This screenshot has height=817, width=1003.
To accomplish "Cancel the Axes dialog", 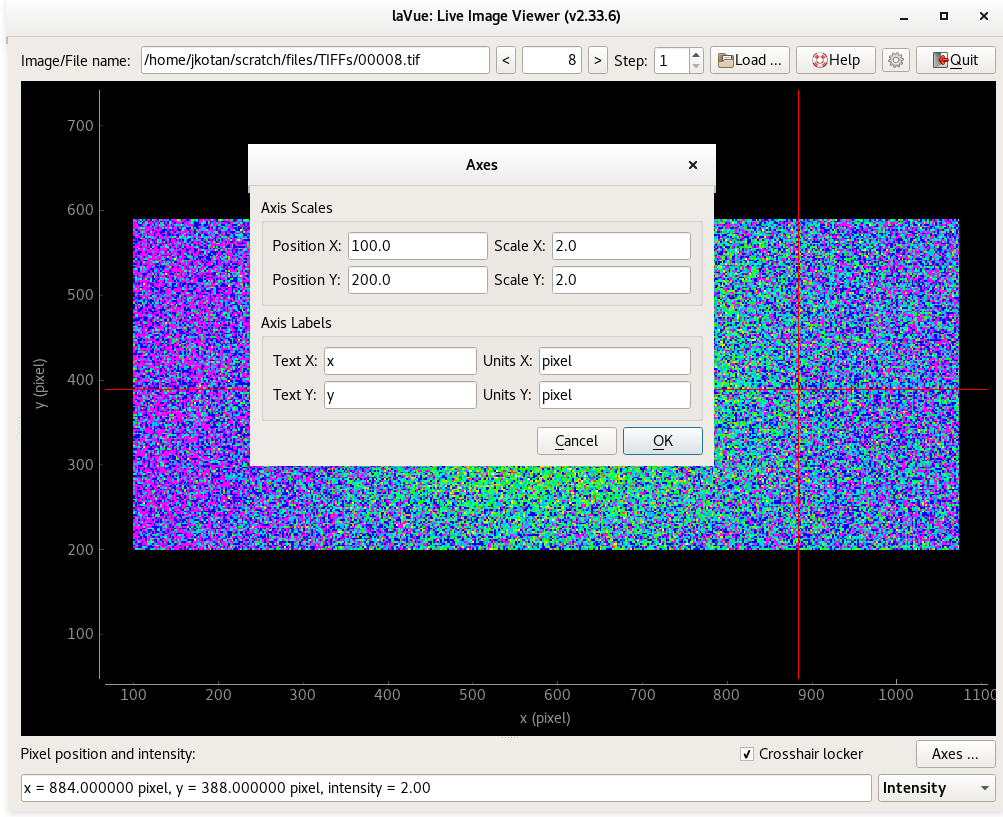I will (576, 441).
